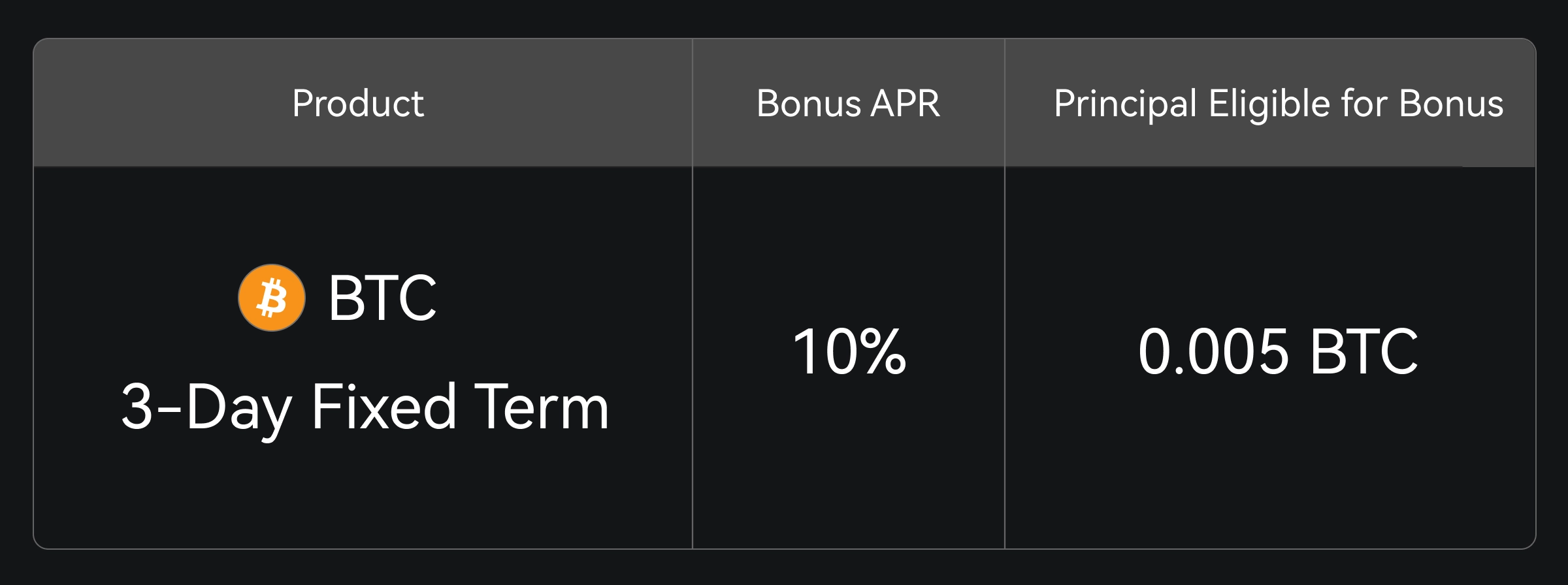This screenshot has height=585, width=1568.
Task: Click "Bonus" in the Bonus APR header
Action: (x=809, y=103)
